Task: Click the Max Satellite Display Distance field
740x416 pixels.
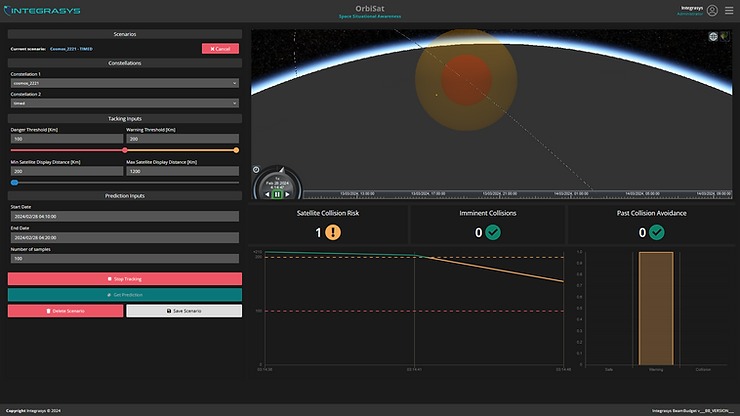Action: (x=183, y=171)
